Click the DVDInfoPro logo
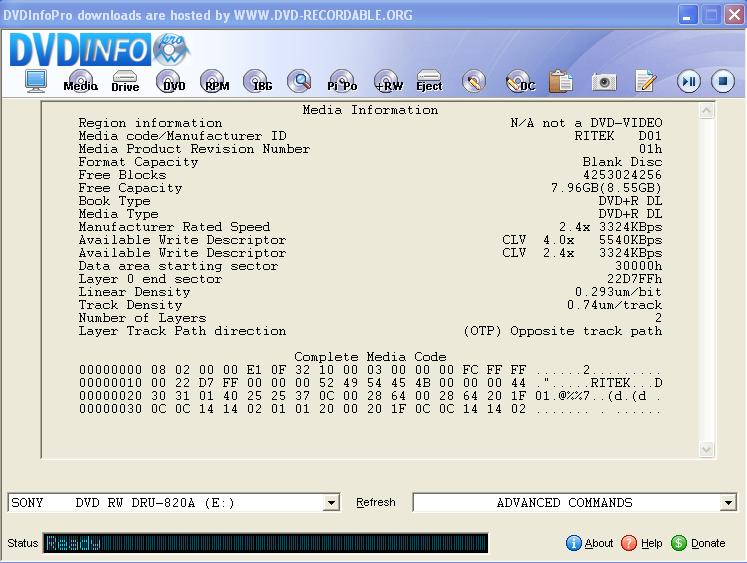Screen dimensions: 747x563 (99, 50)
